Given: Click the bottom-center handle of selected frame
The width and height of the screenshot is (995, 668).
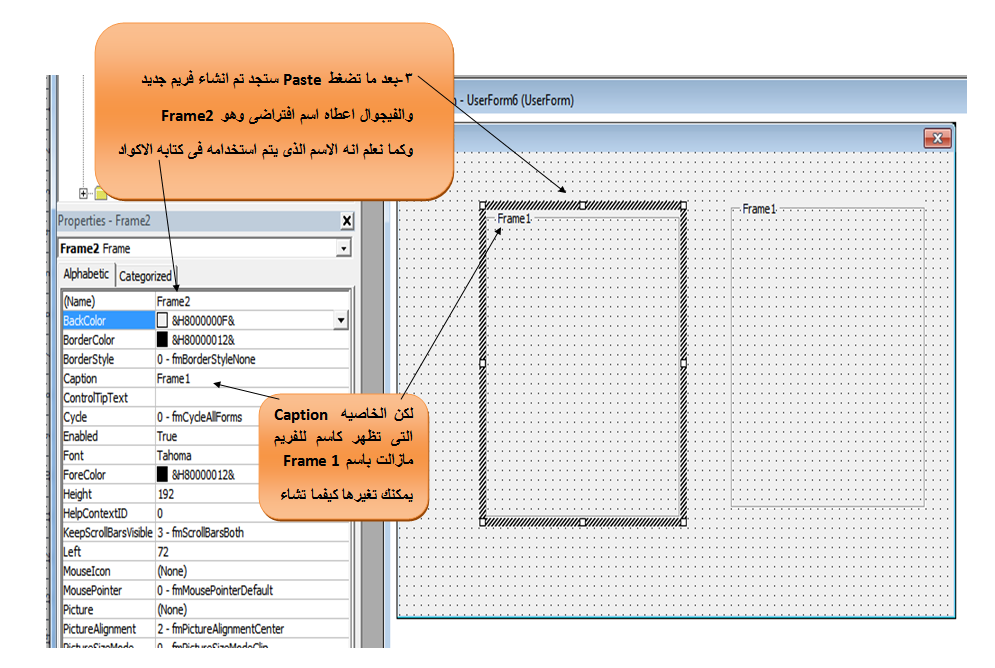Looking at the screenshot, I should coord(583,522).
